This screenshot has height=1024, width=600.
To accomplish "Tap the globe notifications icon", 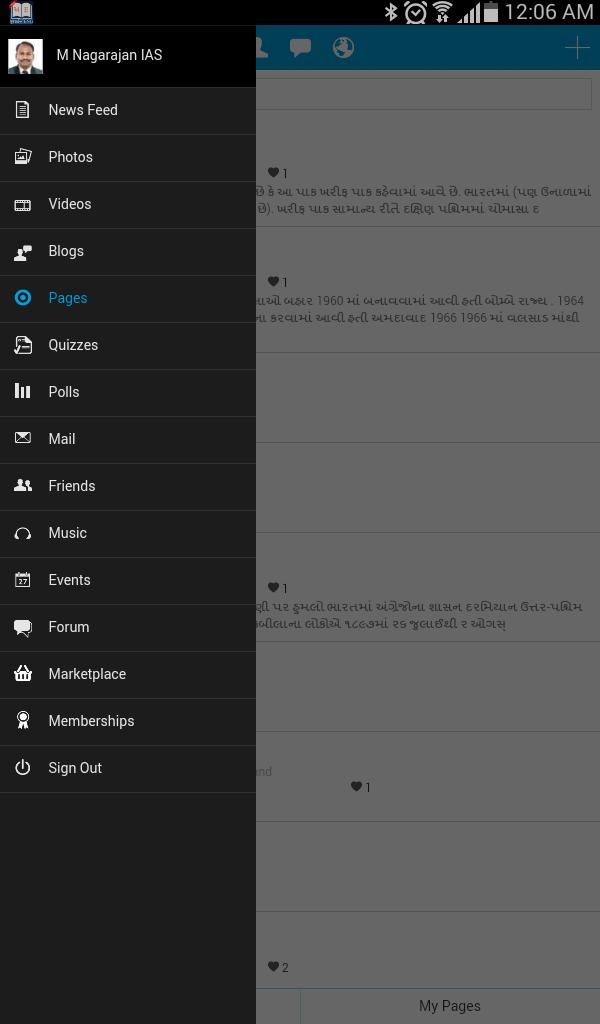I will [343, 48].
